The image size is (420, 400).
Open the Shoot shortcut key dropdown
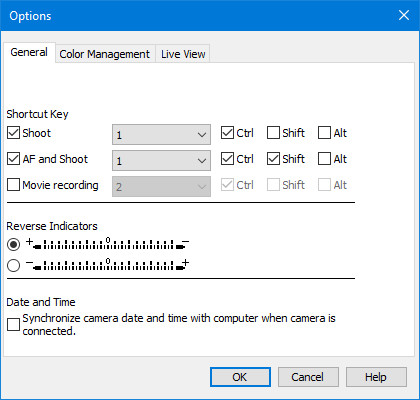coord(161,135)
